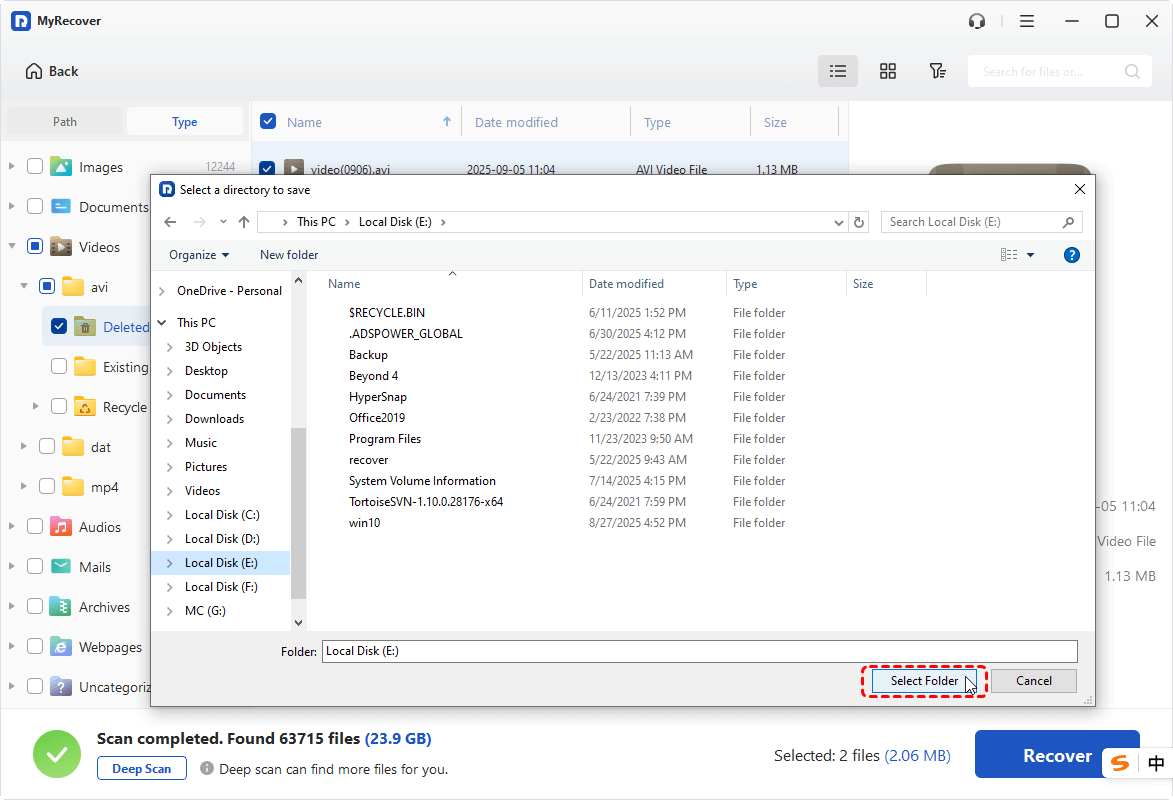This screenshot has width=1173, height=800.
Task: Click the sort arrow in Name column
Action: click(447, 121)
